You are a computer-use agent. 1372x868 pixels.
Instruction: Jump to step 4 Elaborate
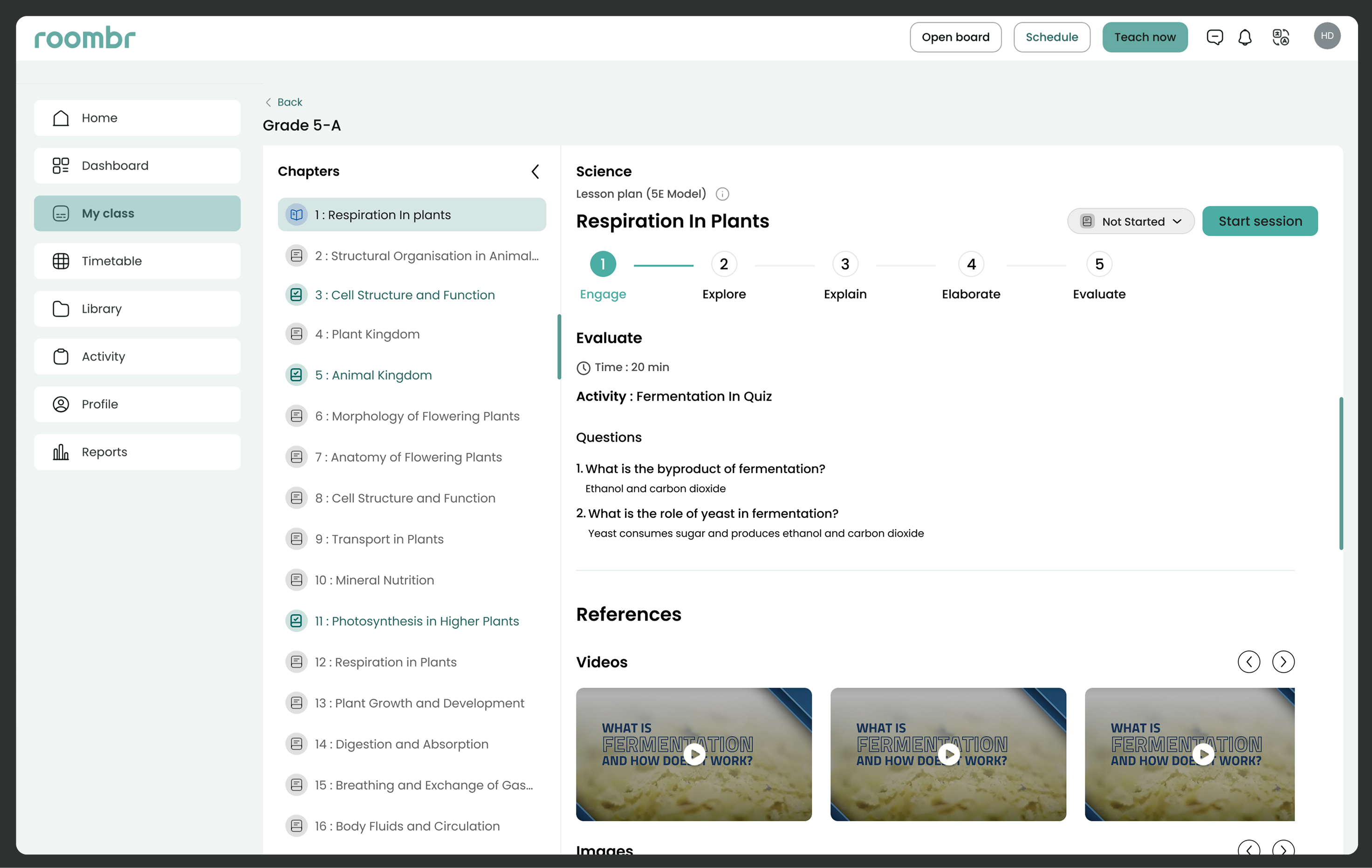[971, 264]
